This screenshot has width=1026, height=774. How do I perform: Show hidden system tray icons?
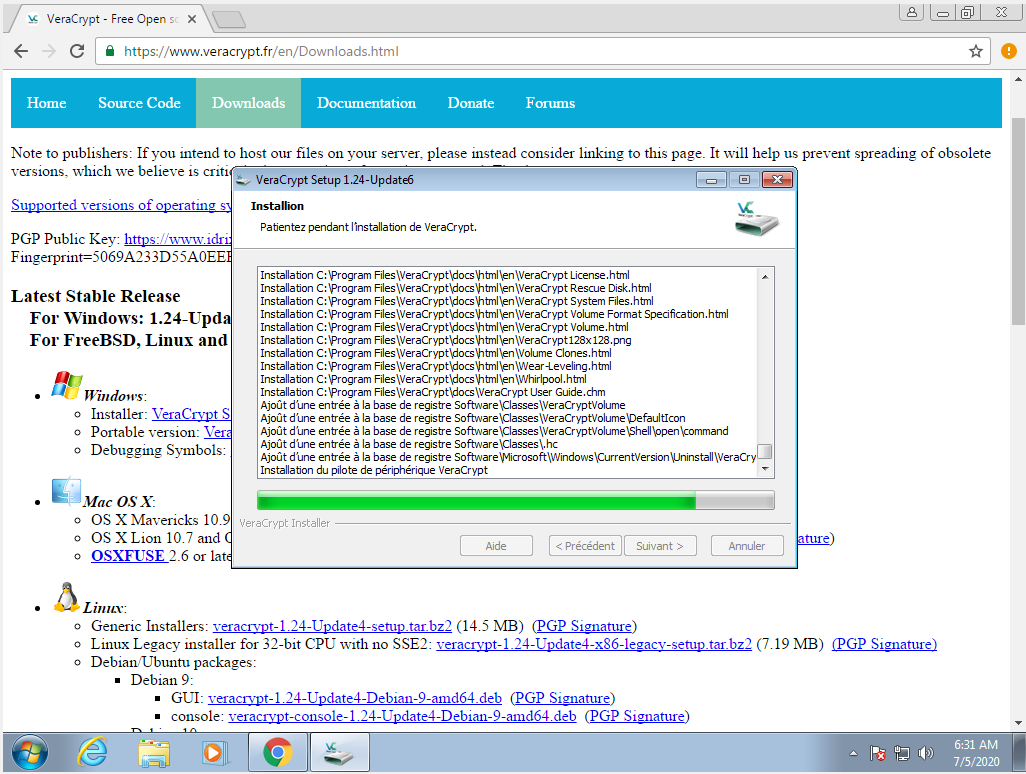[x=853, y=753]
